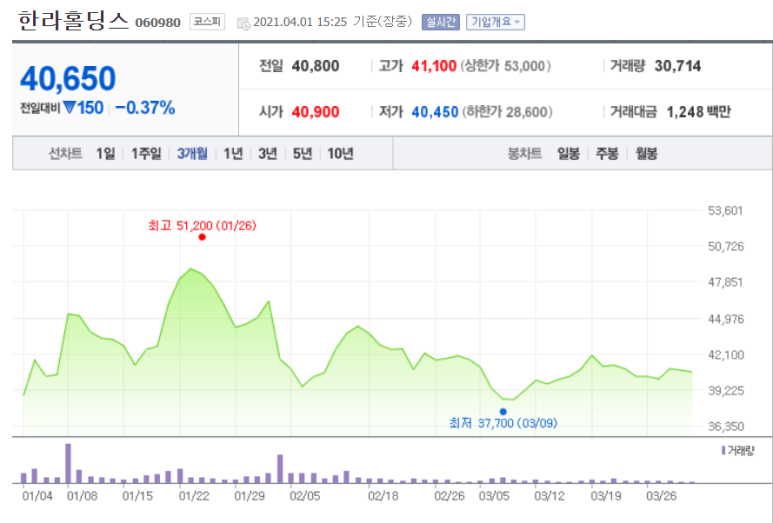Click the current price 40,650
The width and height of the screenshot is (773, 523).
[68, 78]
